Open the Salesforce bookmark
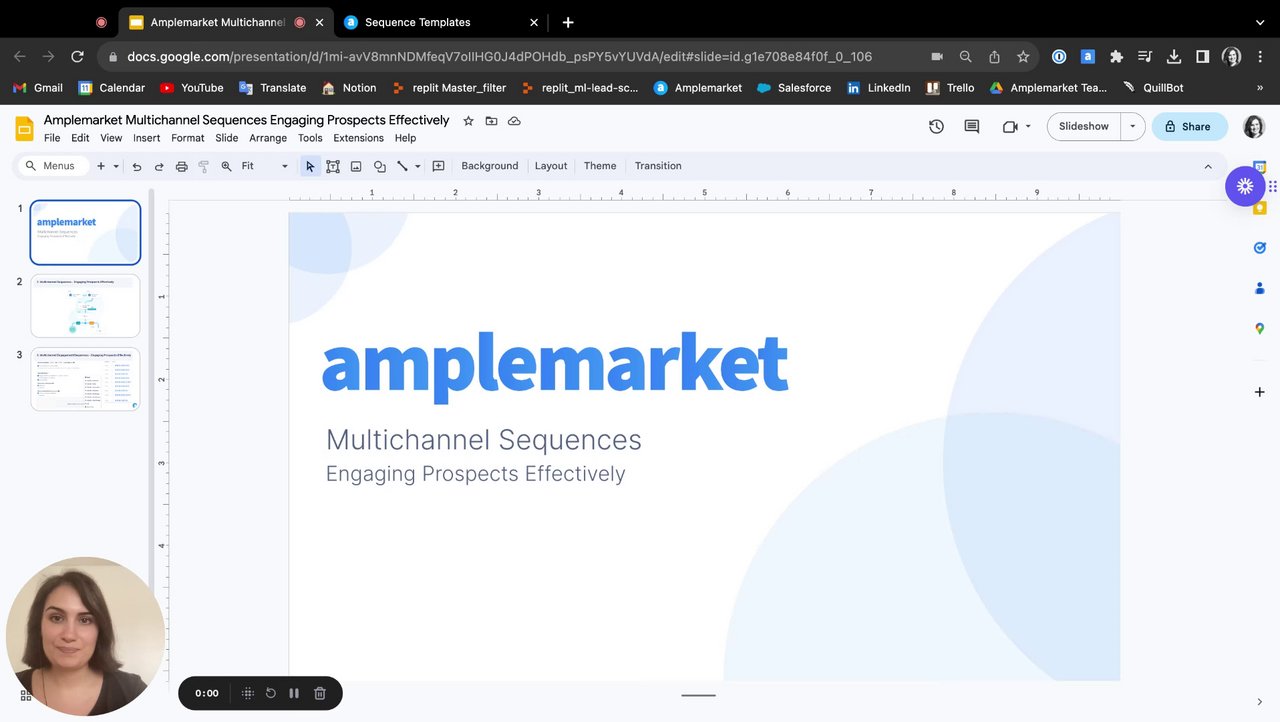The height and width of the screenshot is (722, 1280). 794,88
